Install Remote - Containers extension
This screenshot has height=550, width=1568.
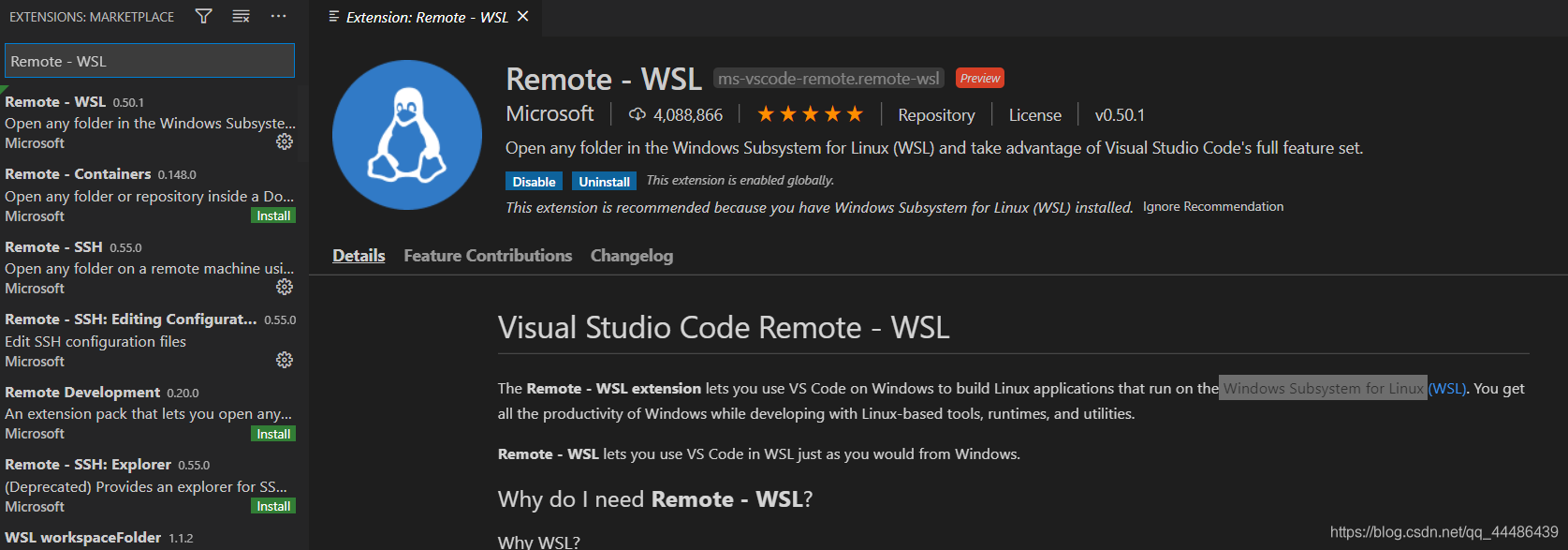point(273,216)
